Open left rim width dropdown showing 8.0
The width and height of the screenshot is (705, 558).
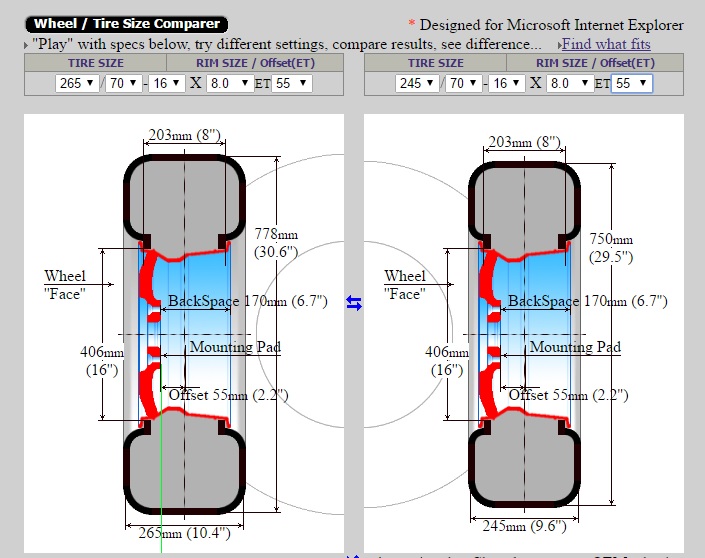tap(230, 83)
